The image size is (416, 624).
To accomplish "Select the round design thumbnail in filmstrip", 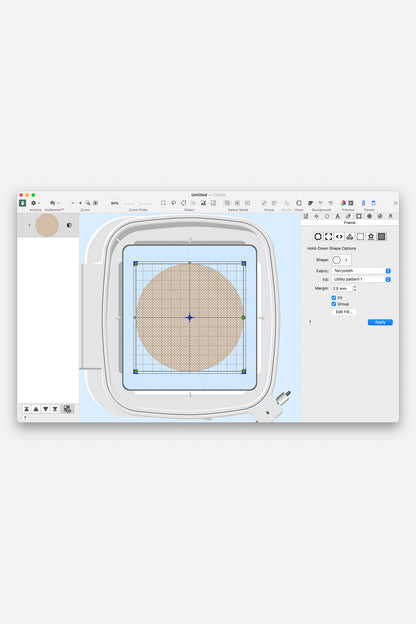I will pyautogui.click(x=47, y=225).
